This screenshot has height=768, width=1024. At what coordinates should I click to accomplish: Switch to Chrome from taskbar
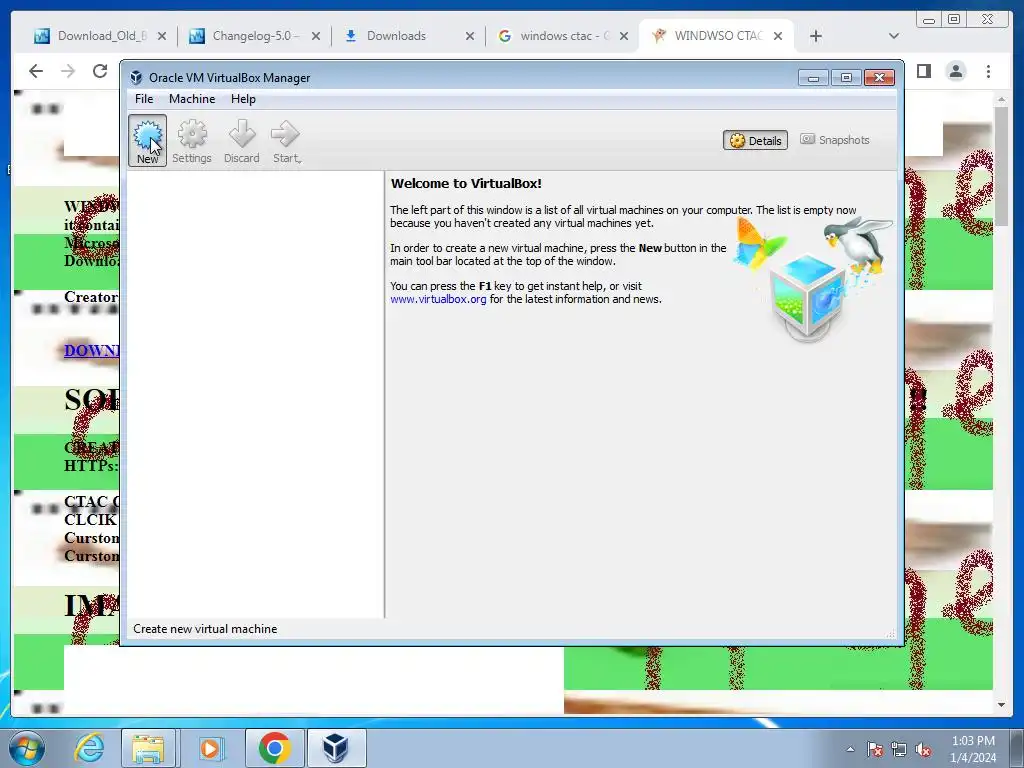coord(275,748)
